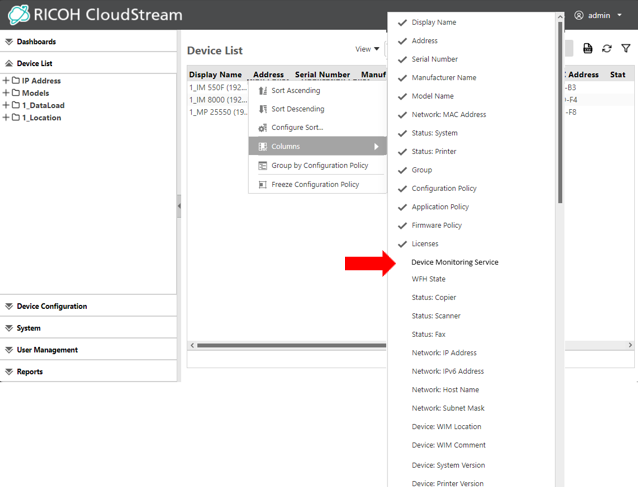Expand the Models tree node

(x=6, y=93)
